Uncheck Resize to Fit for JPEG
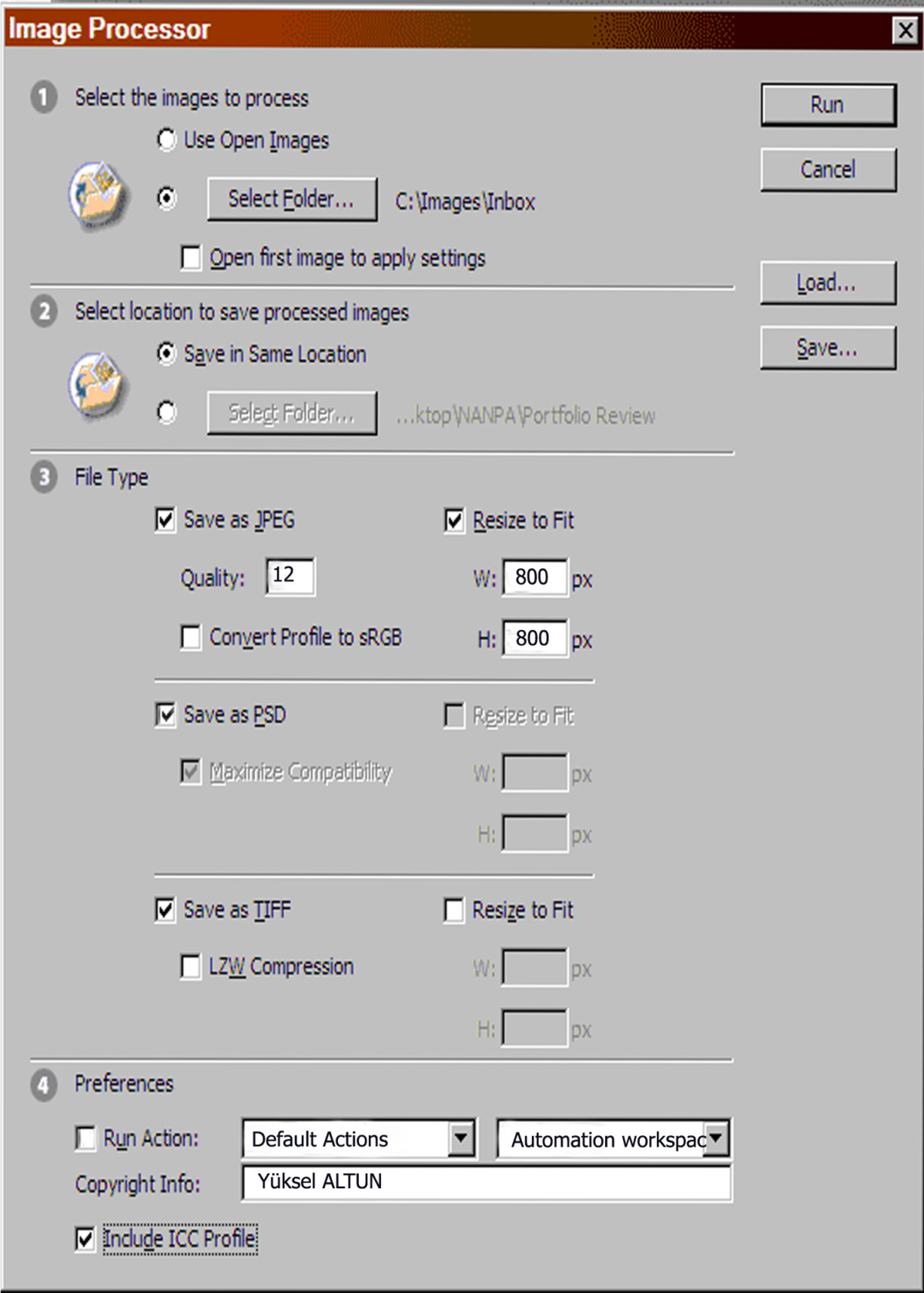Image resolution: width=924 pixels, height=1293 pixels. [x=453, y=520]
